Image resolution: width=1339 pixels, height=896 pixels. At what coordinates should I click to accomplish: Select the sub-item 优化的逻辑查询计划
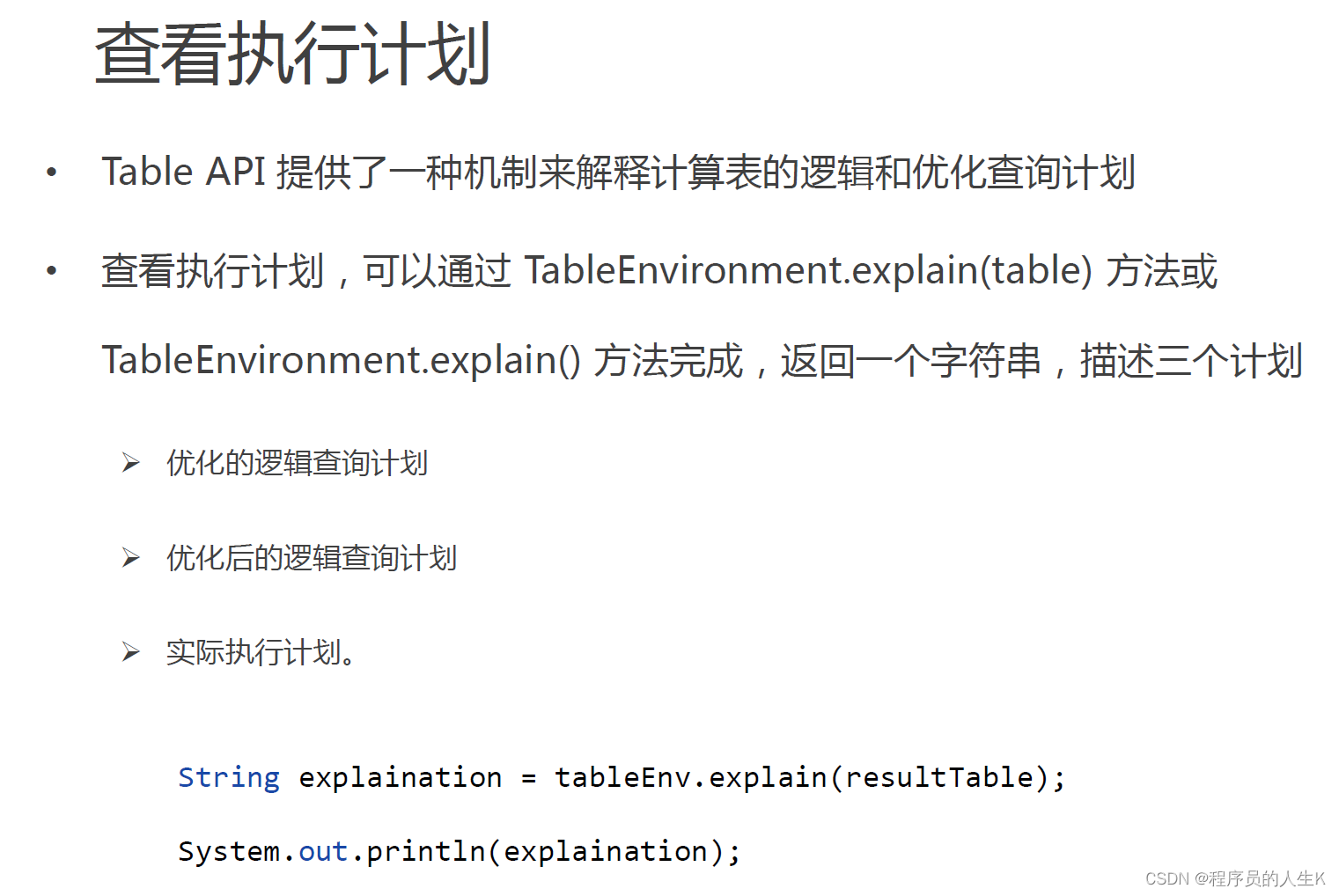[x=297, y=463]
